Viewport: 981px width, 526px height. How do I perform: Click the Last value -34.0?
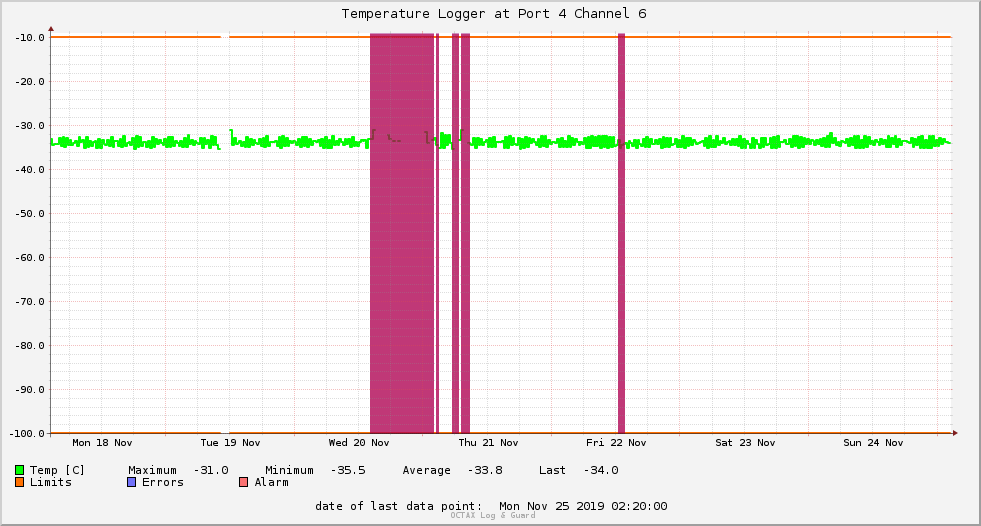click(601, 470)
